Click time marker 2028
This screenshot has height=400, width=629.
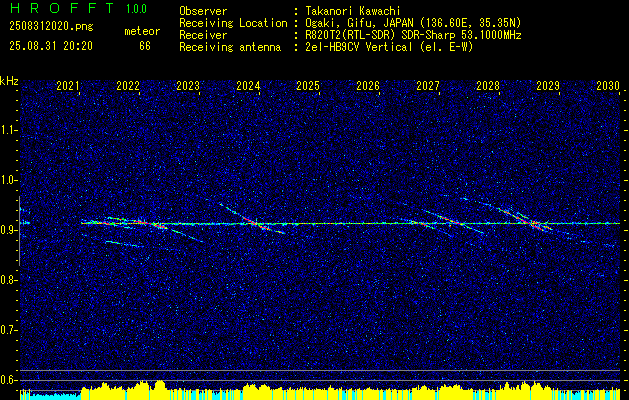click(x=488, y=85)
